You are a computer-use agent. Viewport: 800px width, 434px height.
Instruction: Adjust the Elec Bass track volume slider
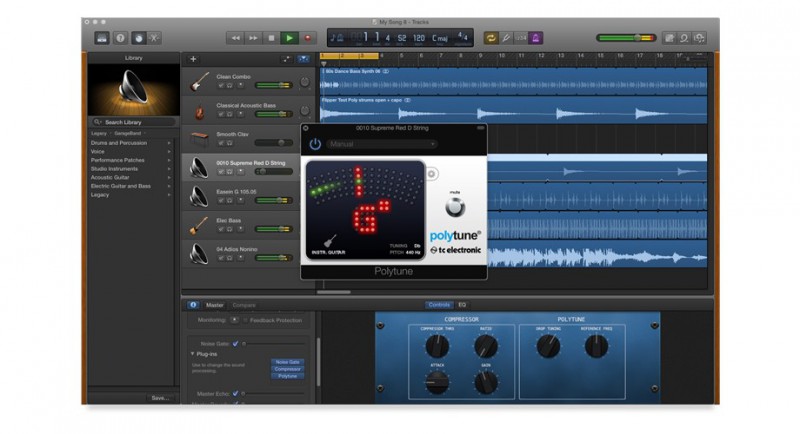(274, 229)
